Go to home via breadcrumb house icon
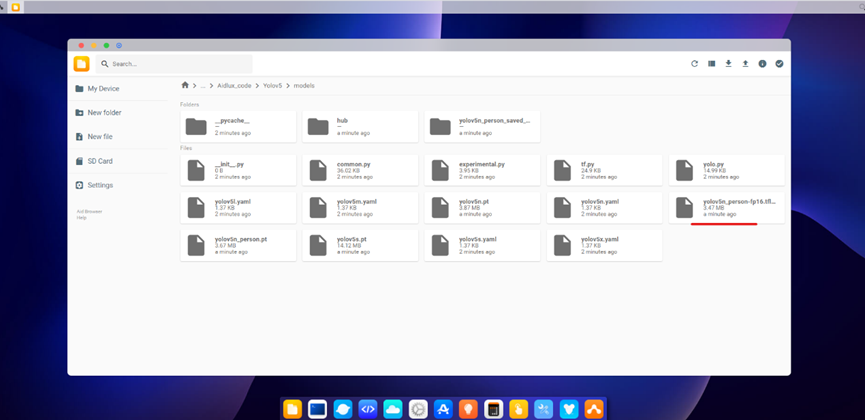The image size is (865, 420). [185, 86]
